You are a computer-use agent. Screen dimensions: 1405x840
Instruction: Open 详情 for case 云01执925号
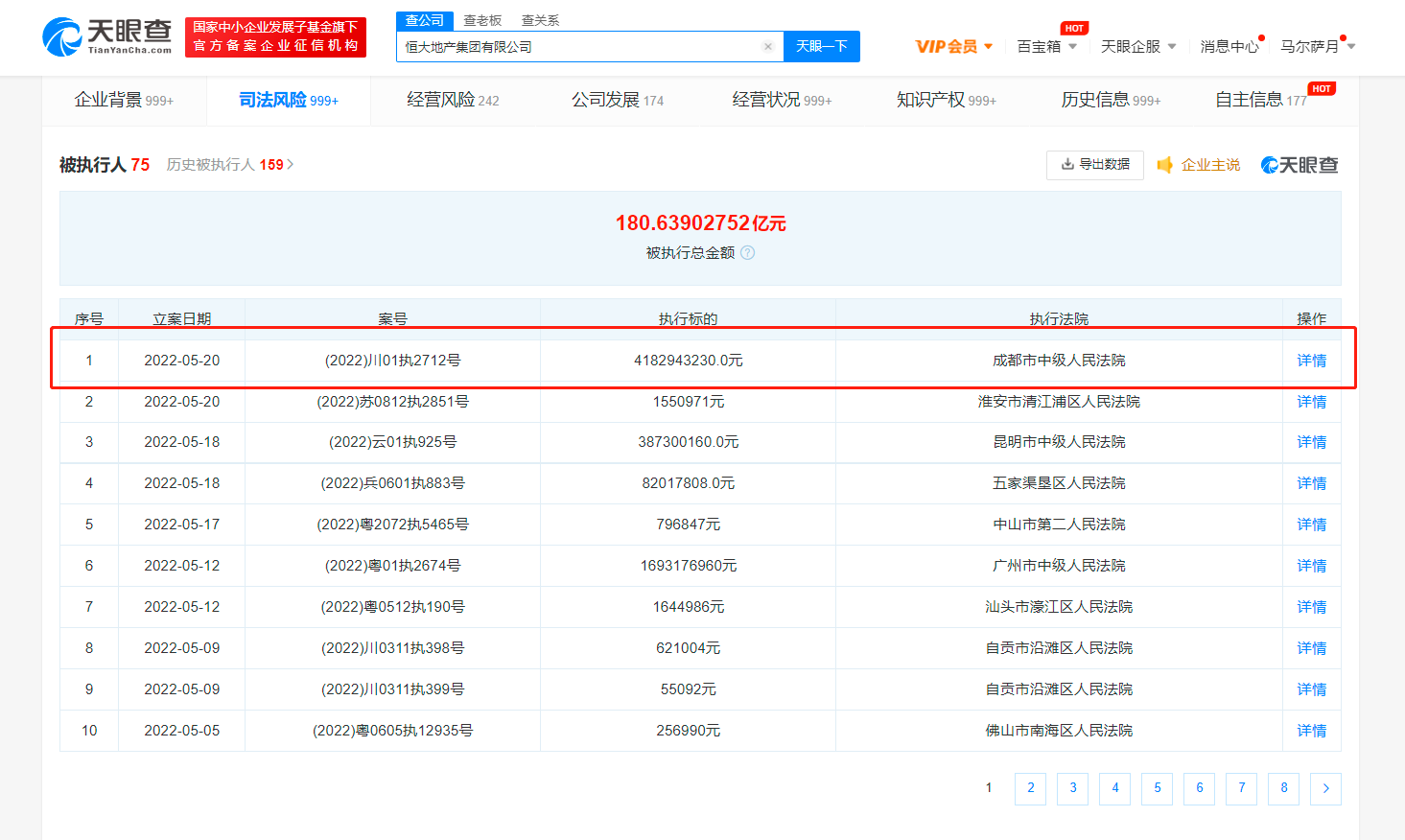[1311, 442]
